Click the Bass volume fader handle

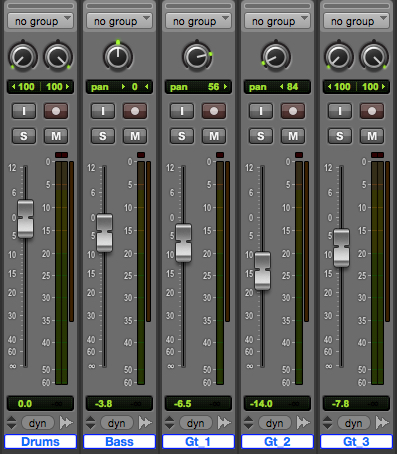tap(104, 233)
